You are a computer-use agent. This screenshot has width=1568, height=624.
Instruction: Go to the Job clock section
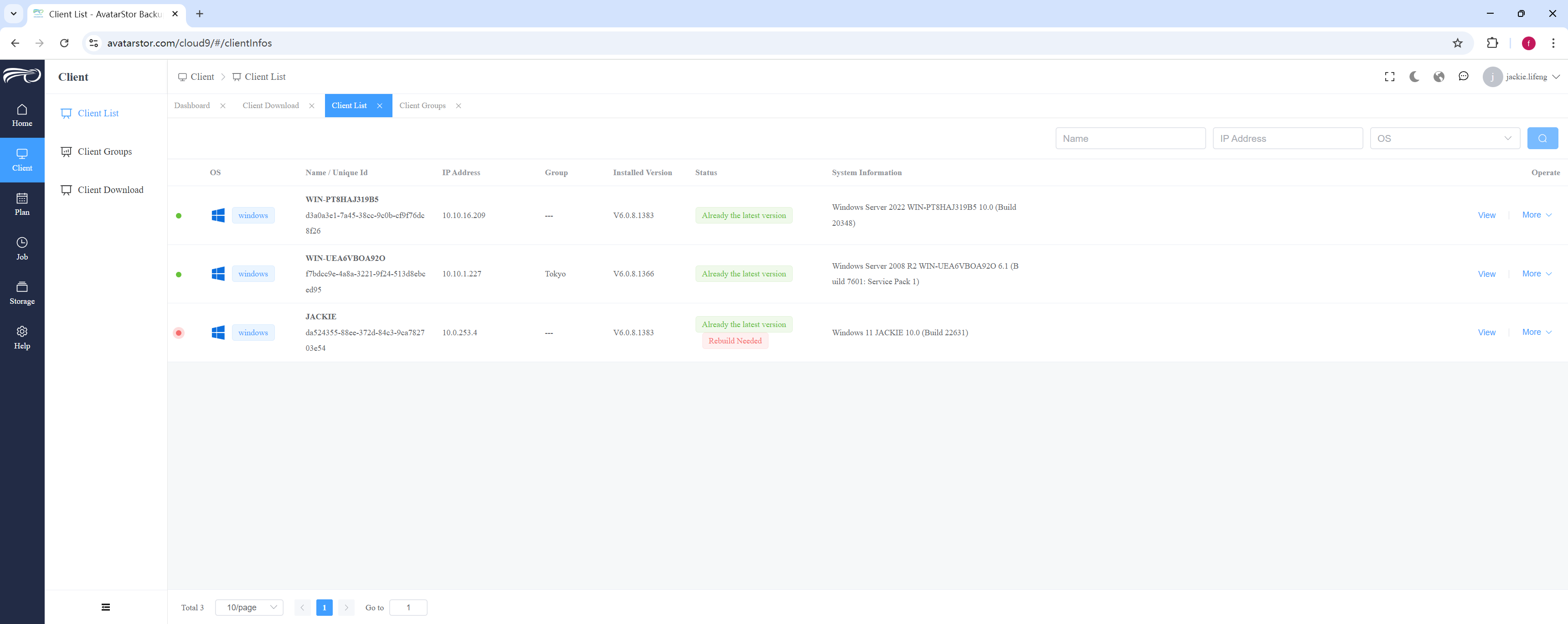[22, 249]
